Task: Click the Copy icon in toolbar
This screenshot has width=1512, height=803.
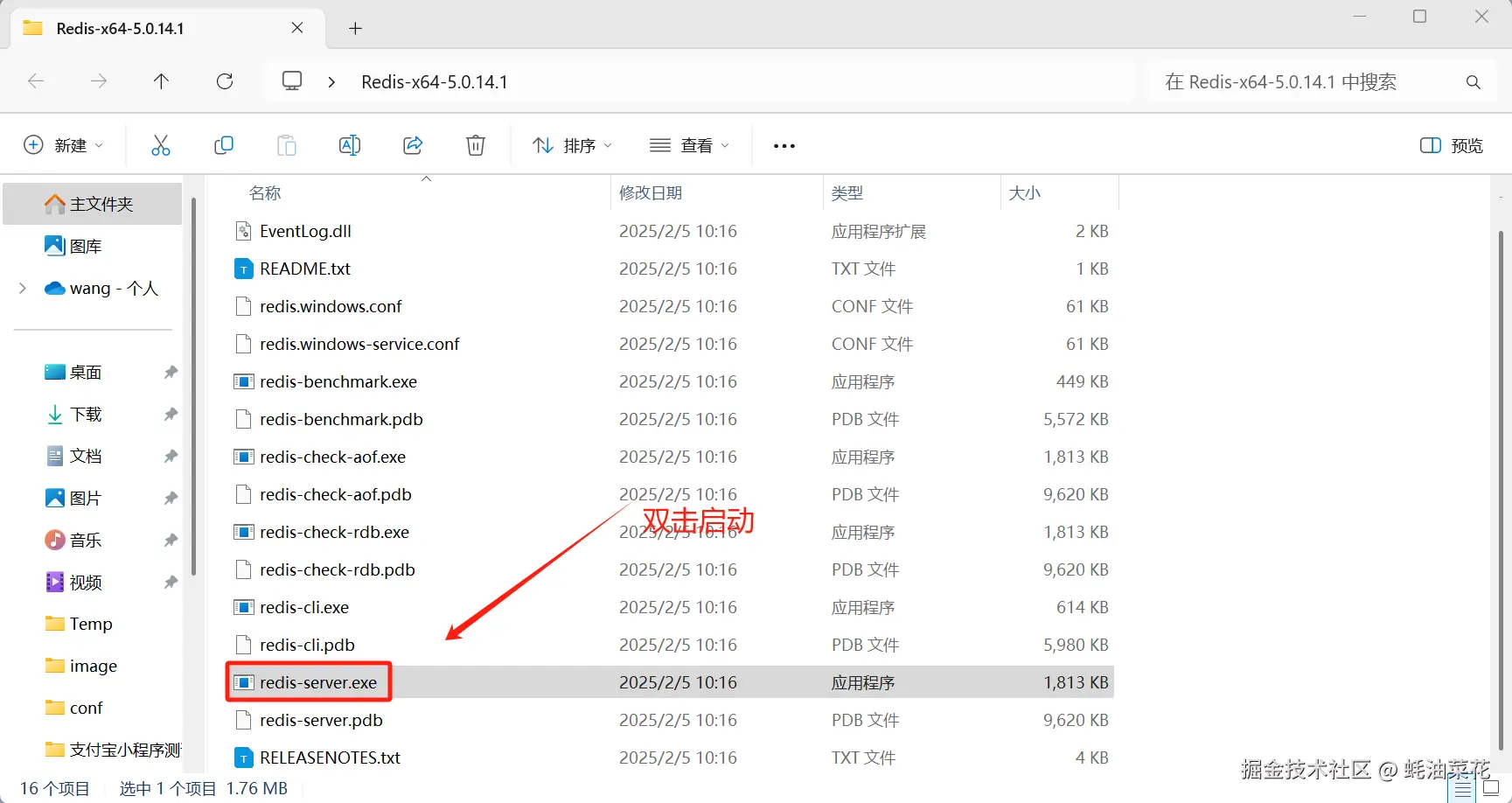Action: [224, 145]
